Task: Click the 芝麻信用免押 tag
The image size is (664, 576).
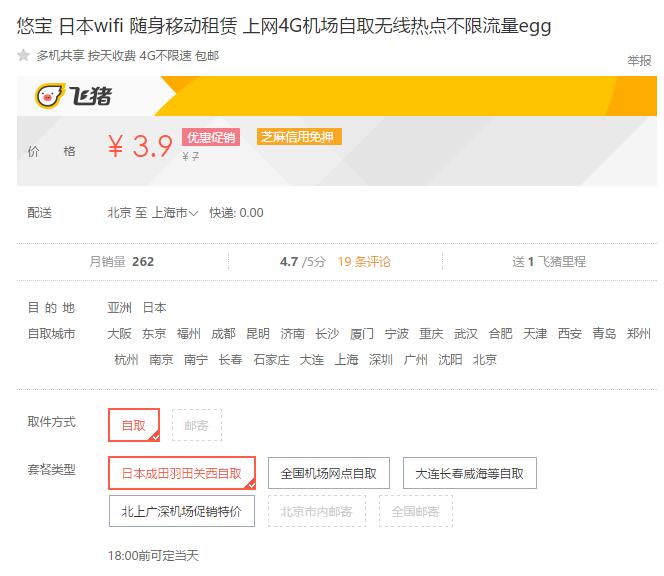Action: coord(299,137)
